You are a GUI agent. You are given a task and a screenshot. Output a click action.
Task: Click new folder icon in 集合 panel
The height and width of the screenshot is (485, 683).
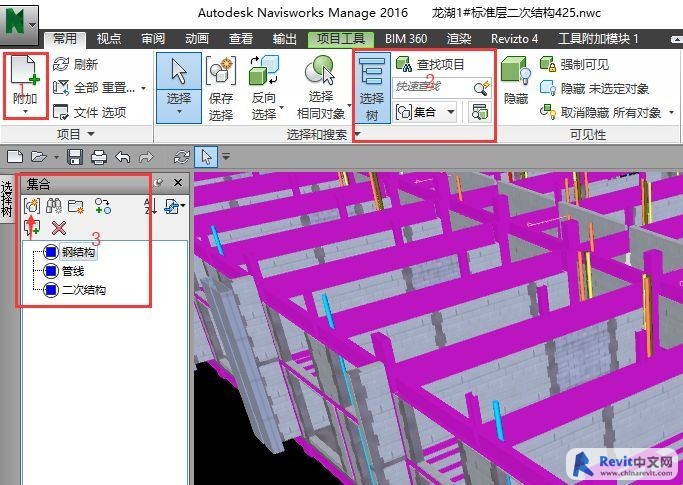(x=76, y=207)
